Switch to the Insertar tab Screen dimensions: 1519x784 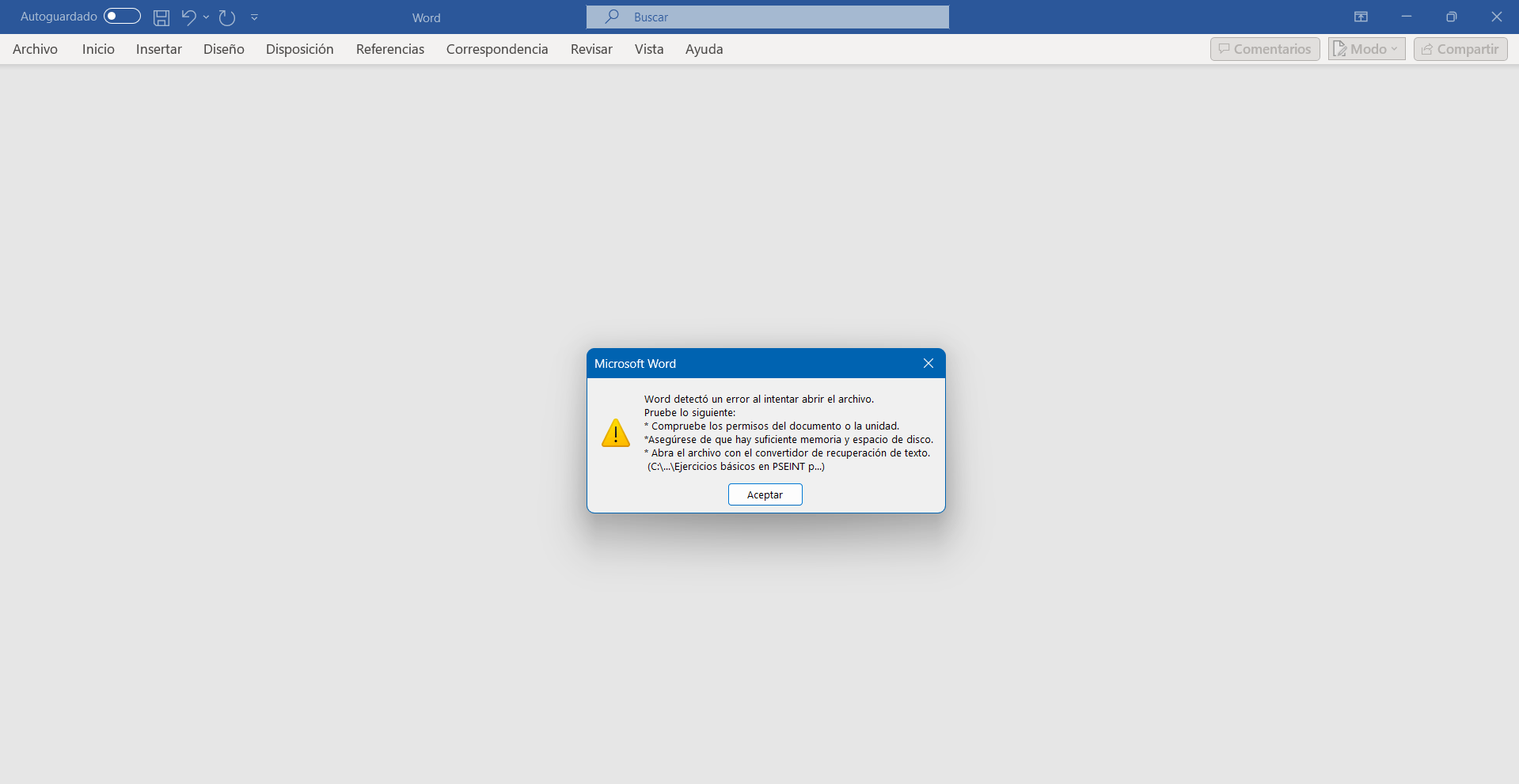click(159, 49)
